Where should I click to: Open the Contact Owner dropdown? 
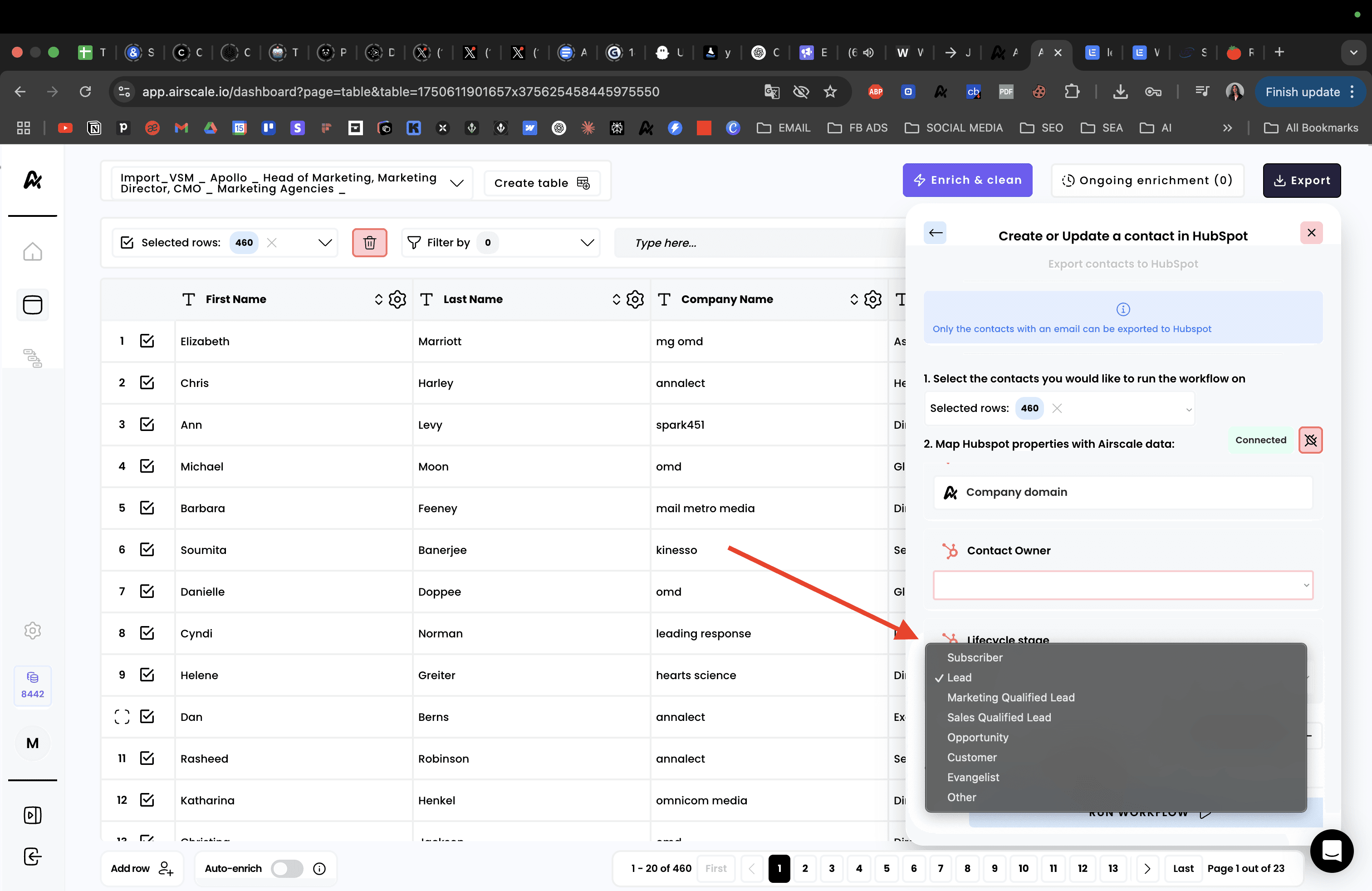[x=1122, y=585]
